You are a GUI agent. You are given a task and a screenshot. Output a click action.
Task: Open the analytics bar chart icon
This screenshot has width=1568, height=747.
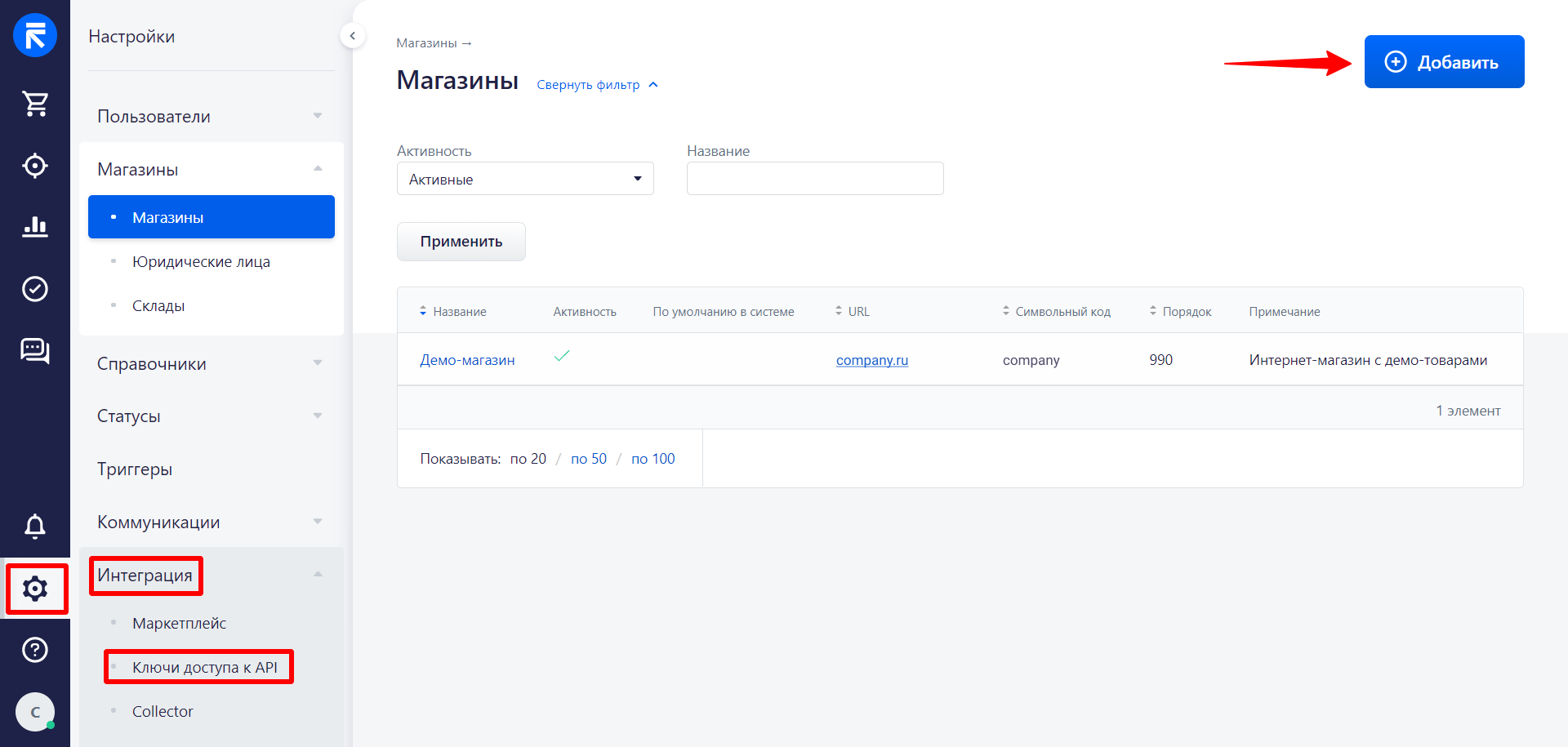[x=35, y=226]
